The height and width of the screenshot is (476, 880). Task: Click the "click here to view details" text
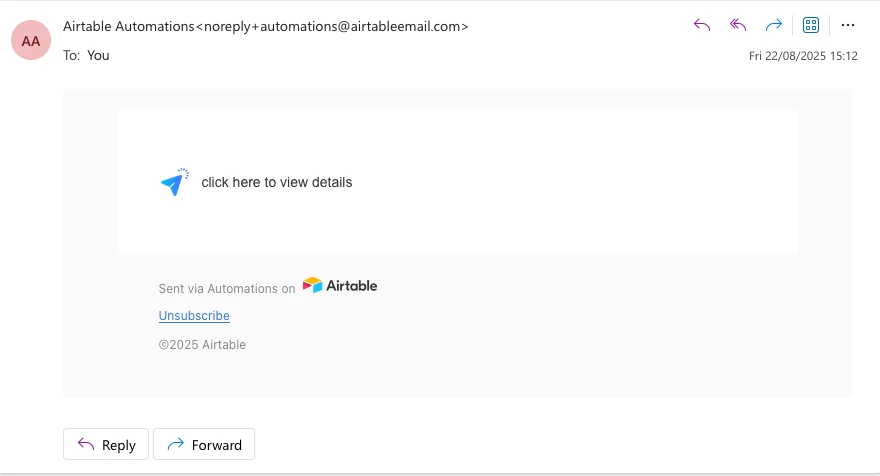277,182
